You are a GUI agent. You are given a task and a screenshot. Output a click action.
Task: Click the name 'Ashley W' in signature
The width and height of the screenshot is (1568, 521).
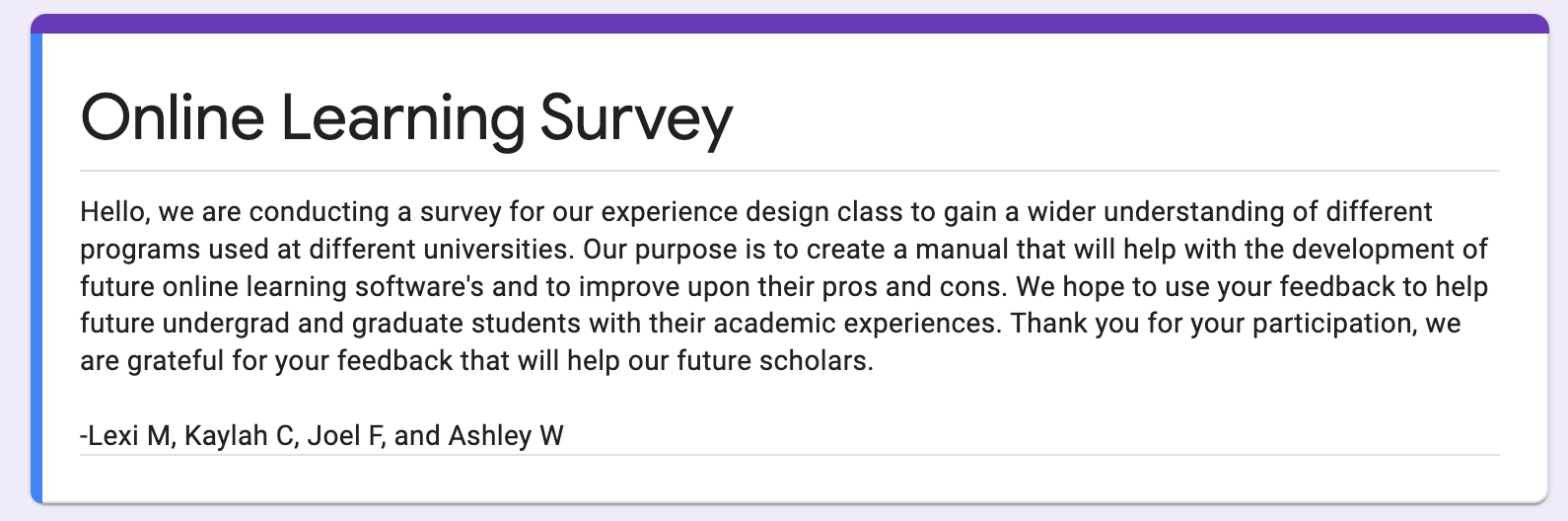pos(506,435)
